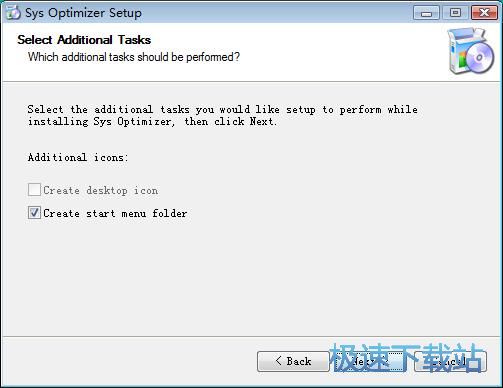Image resolution: width=503 pixels, height=388 pixels.
Task: Minimize the Sys Optimizer Setup window
Action: 426,13
